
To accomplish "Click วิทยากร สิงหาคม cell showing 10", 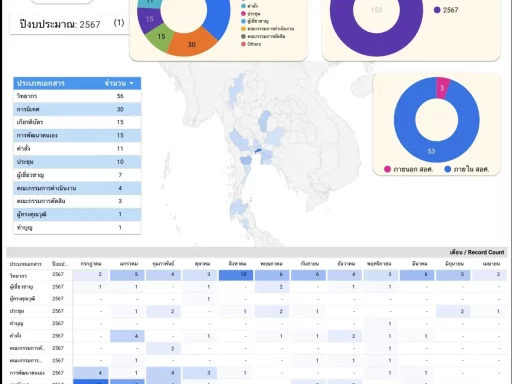I will (236, 275).
